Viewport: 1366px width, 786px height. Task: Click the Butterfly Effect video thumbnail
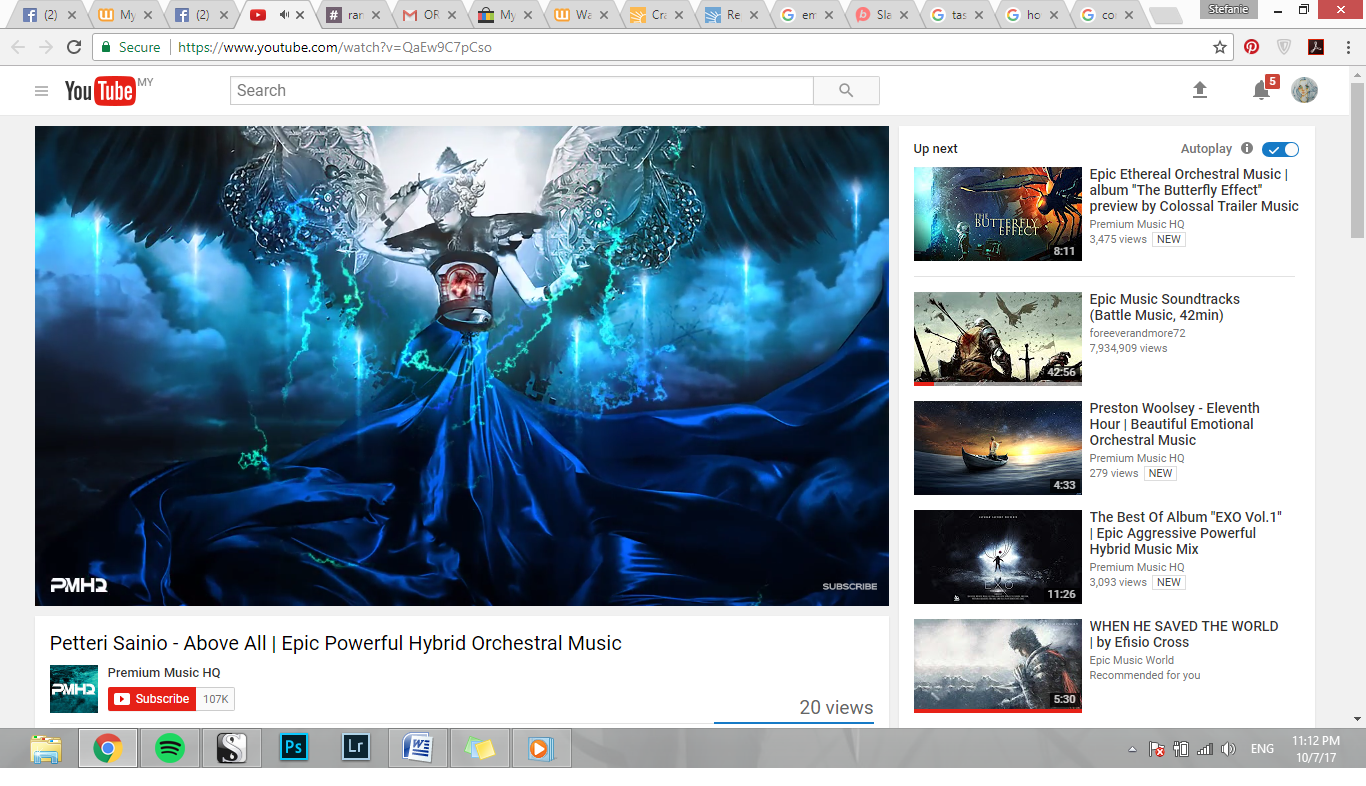998,214
